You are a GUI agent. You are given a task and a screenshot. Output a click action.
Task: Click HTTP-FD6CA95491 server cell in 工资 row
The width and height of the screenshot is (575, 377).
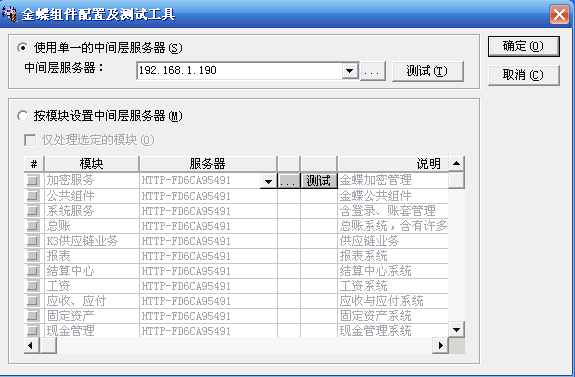click(x=208, y=286)
